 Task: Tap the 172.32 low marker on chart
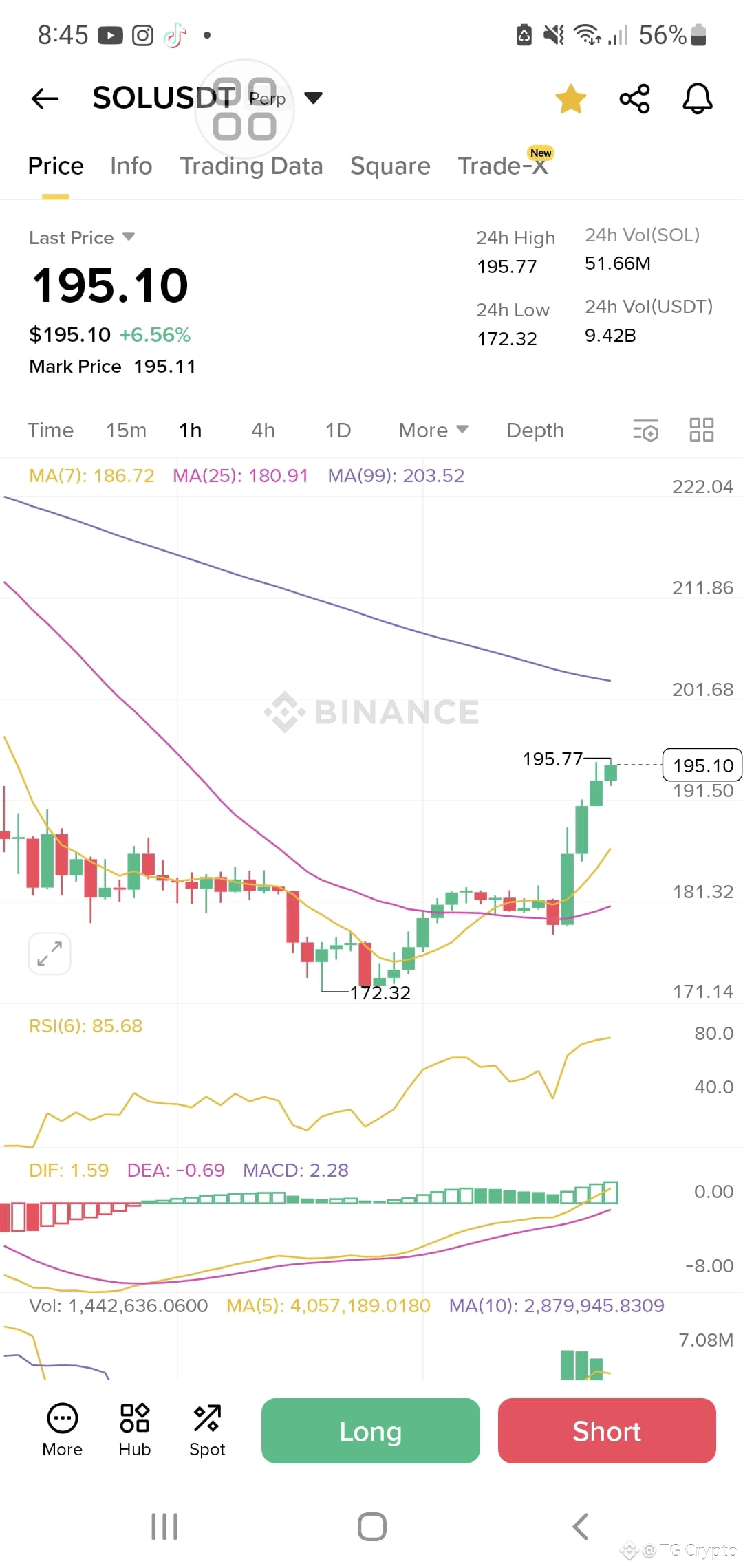(x=380, y=993)
